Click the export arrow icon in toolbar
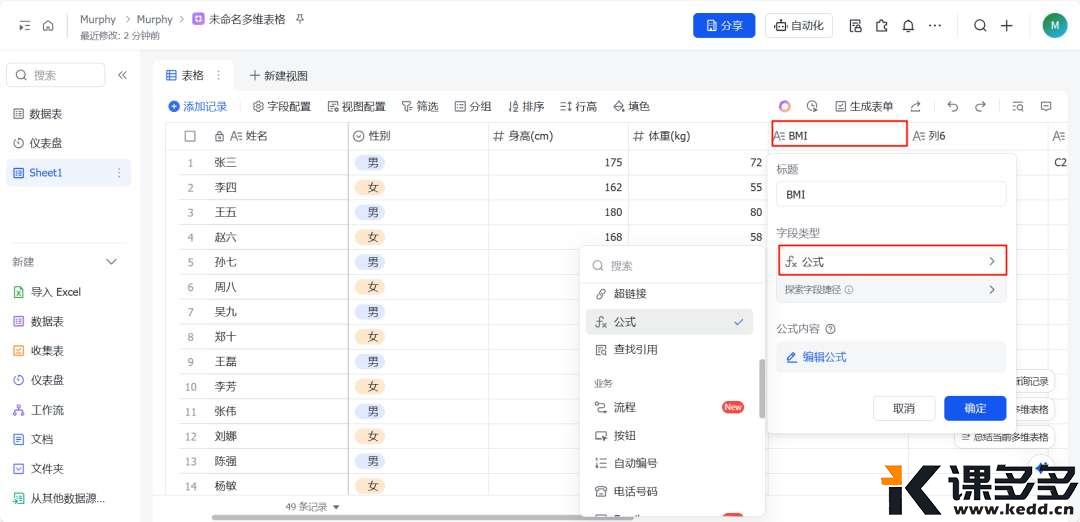This screenshot has width=1080, height=522. pyautogui.click(x=915, y=106)
